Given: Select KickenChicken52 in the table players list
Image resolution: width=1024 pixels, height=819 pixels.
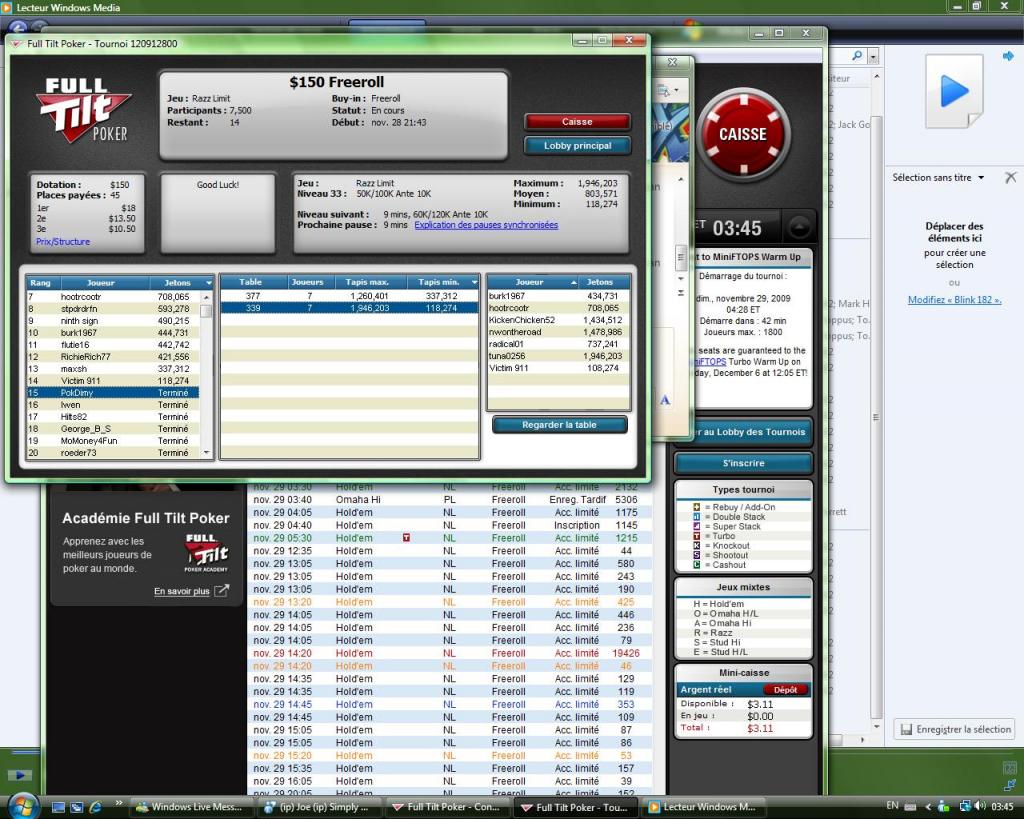Looking at the screenshot, I should pos(558,321).
